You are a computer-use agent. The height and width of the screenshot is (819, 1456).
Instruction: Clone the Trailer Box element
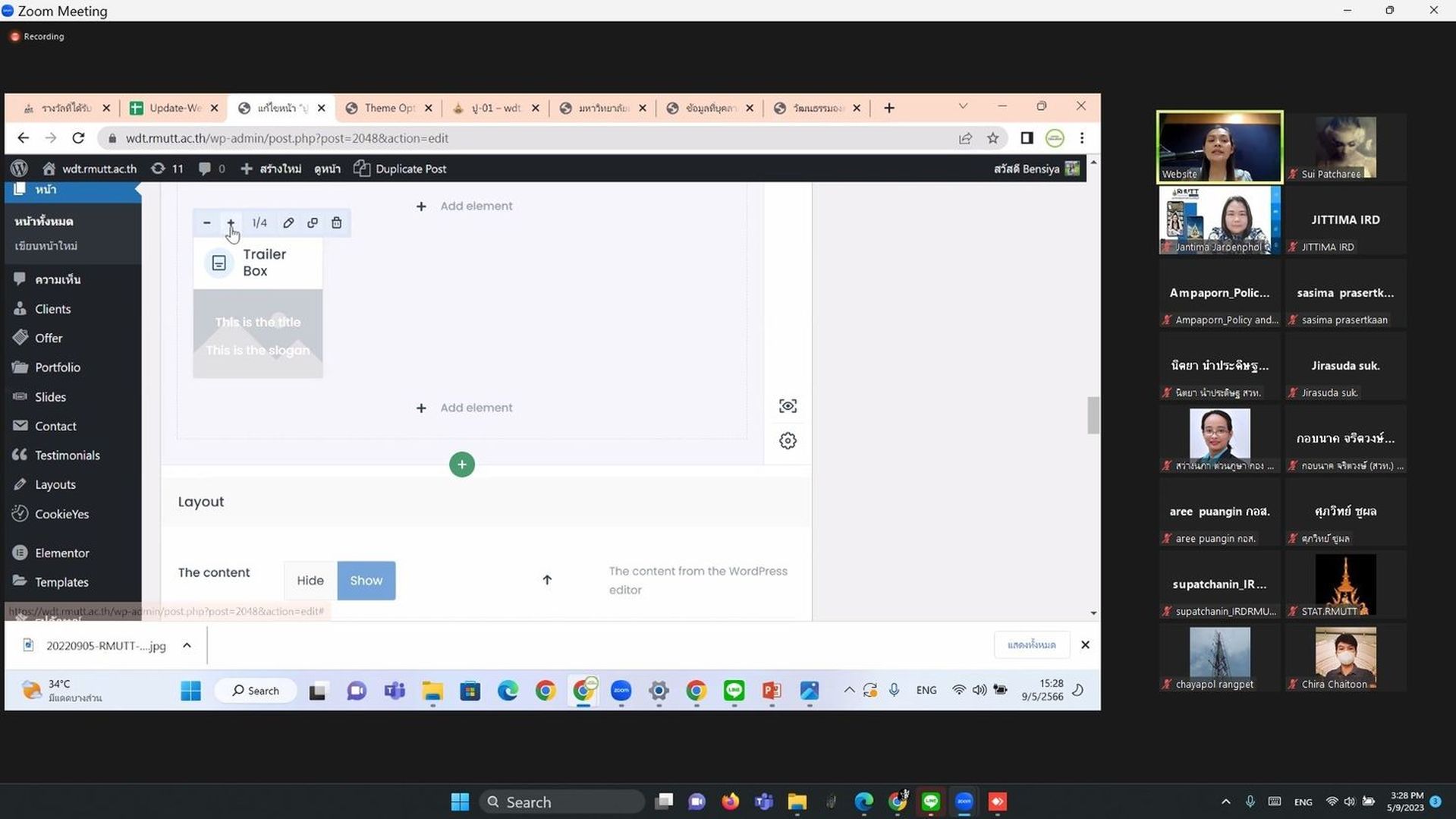coord(313,223)
